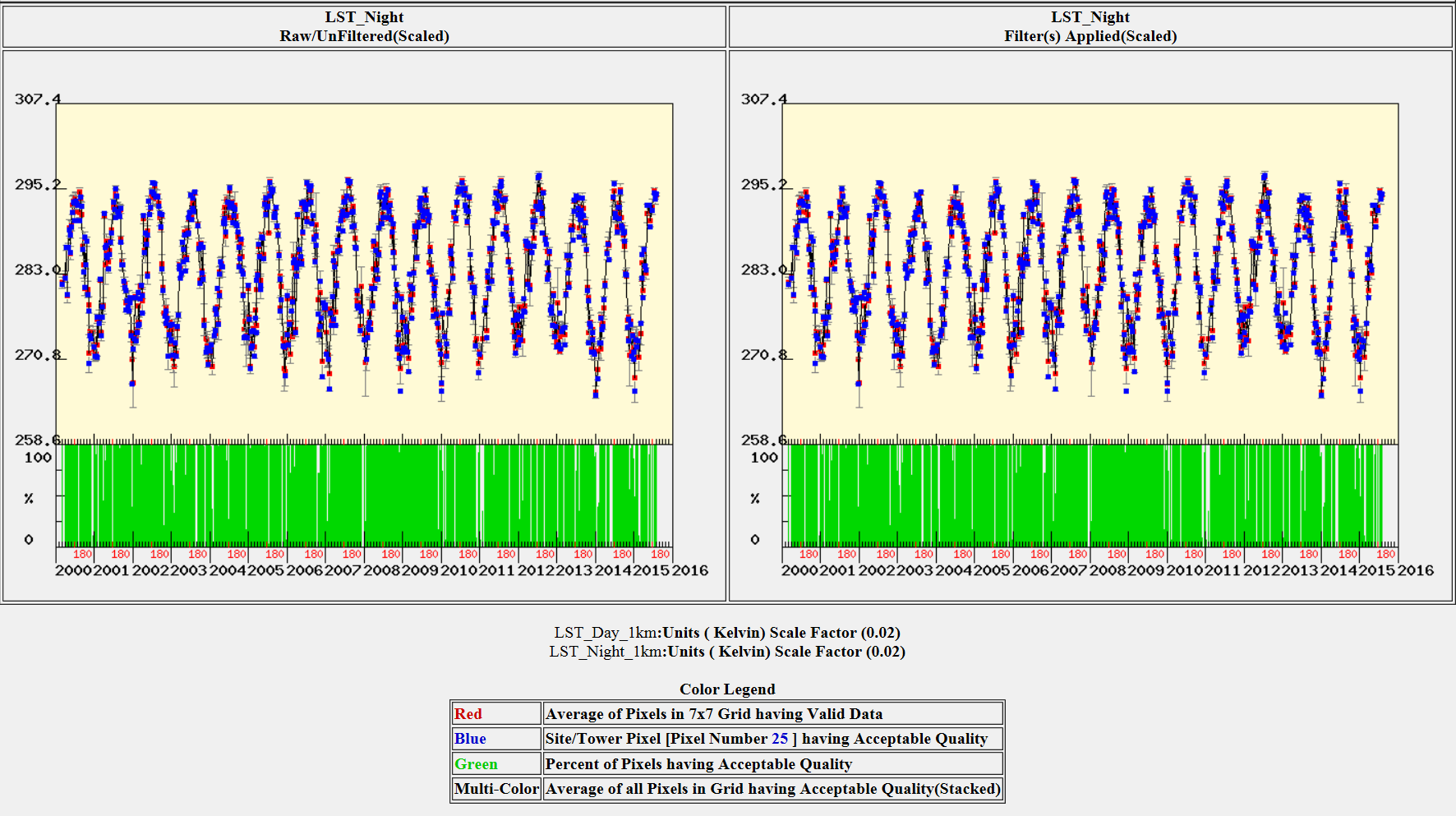Click the Blue legend color label
The image size is (1456, 816).
click(470, 739)
